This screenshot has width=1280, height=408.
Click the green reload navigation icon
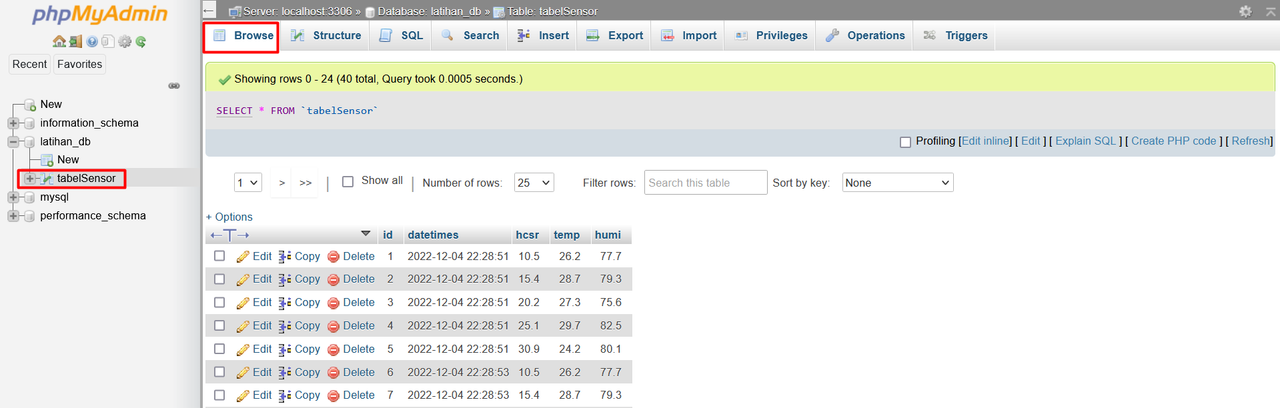pyautogui.click(x=141, y=42)
